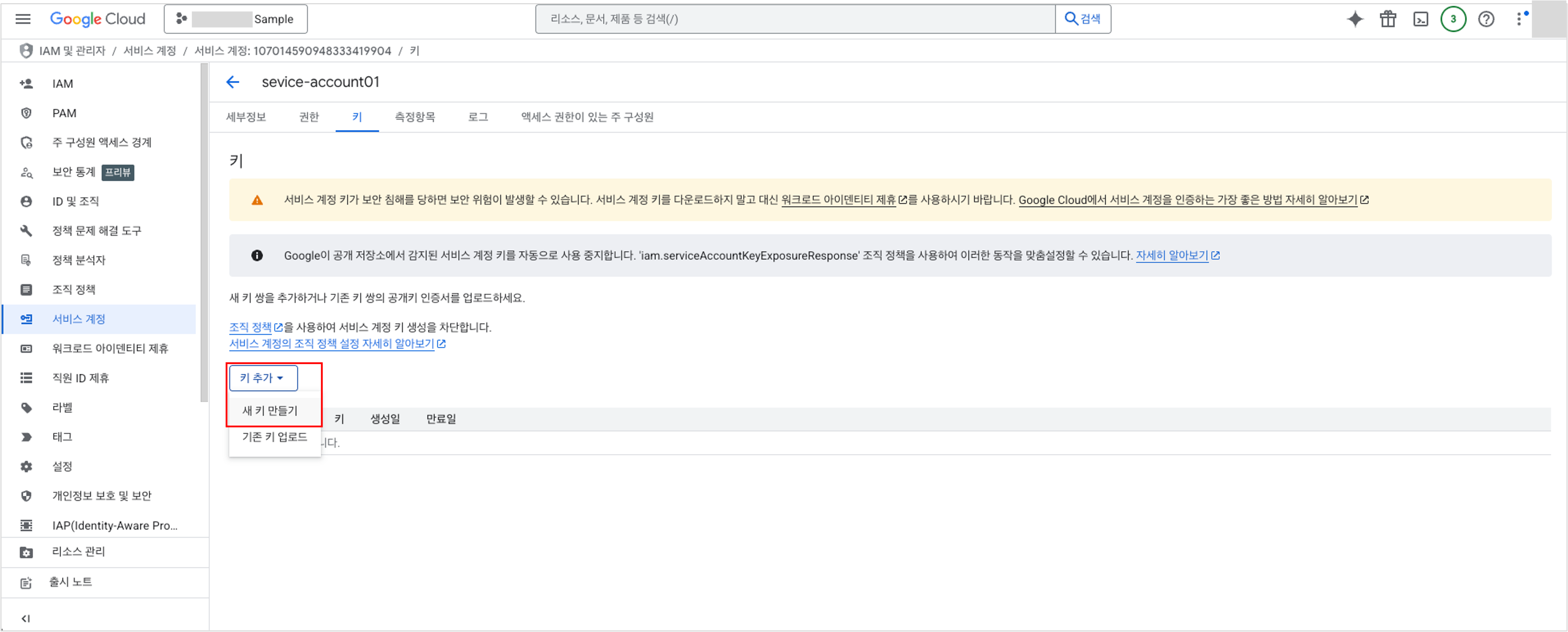Select 워크로드 아이덴티티 제휴 in the sidebar
1568x632 pixels.
[110, 349]
